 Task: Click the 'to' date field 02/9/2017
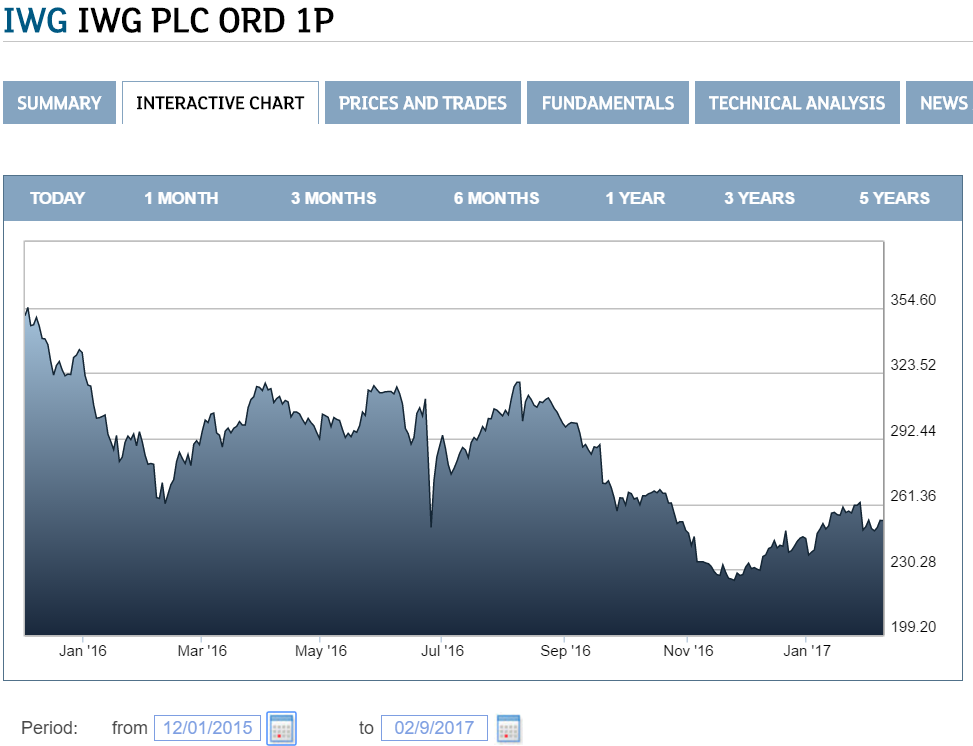pyautogui.click(x=434, y=728)
